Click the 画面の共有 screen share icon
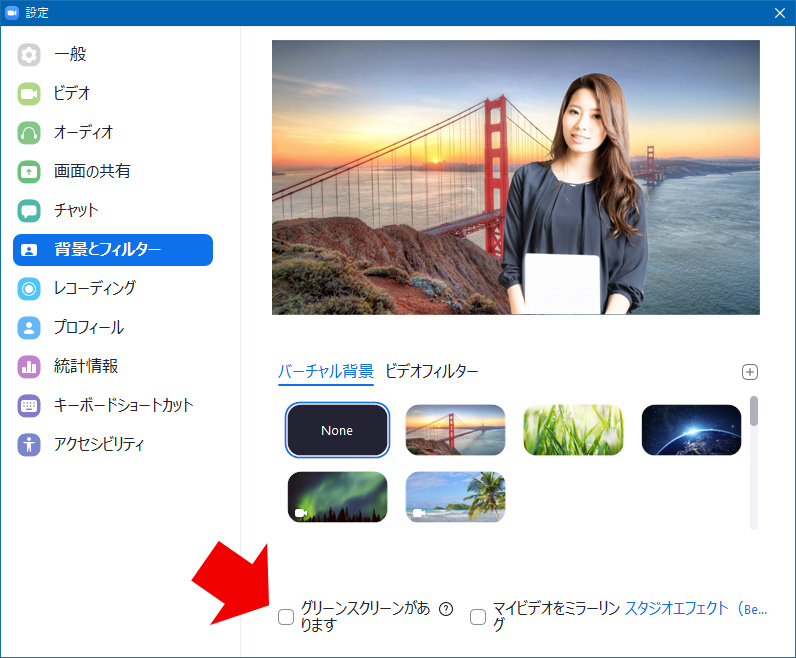 pyautogui.click(x=29, y=172)
